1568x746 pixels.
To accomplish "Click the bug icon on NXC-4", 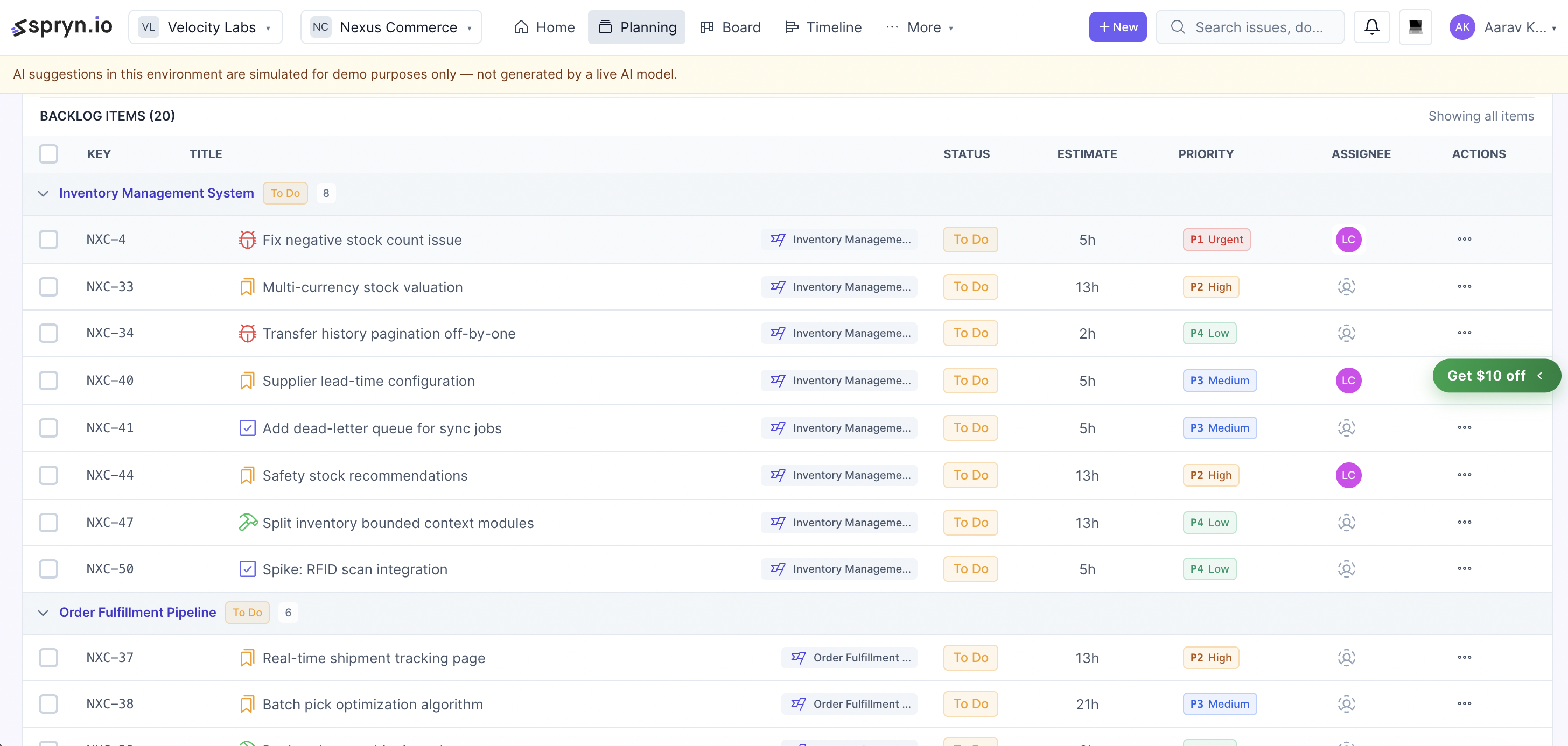I will click(247, 240).
